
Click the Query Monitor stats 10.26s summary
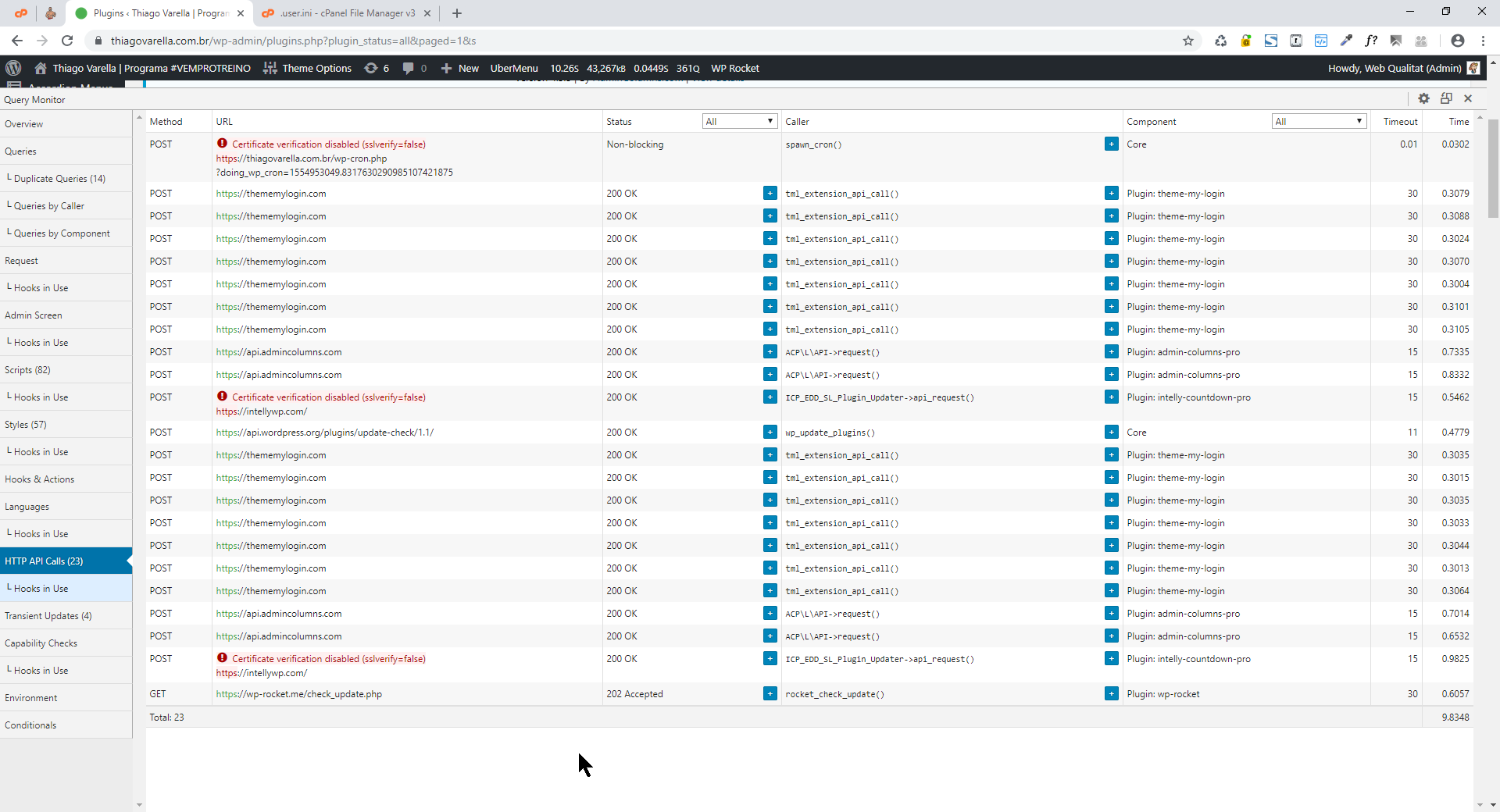point(625,68)
